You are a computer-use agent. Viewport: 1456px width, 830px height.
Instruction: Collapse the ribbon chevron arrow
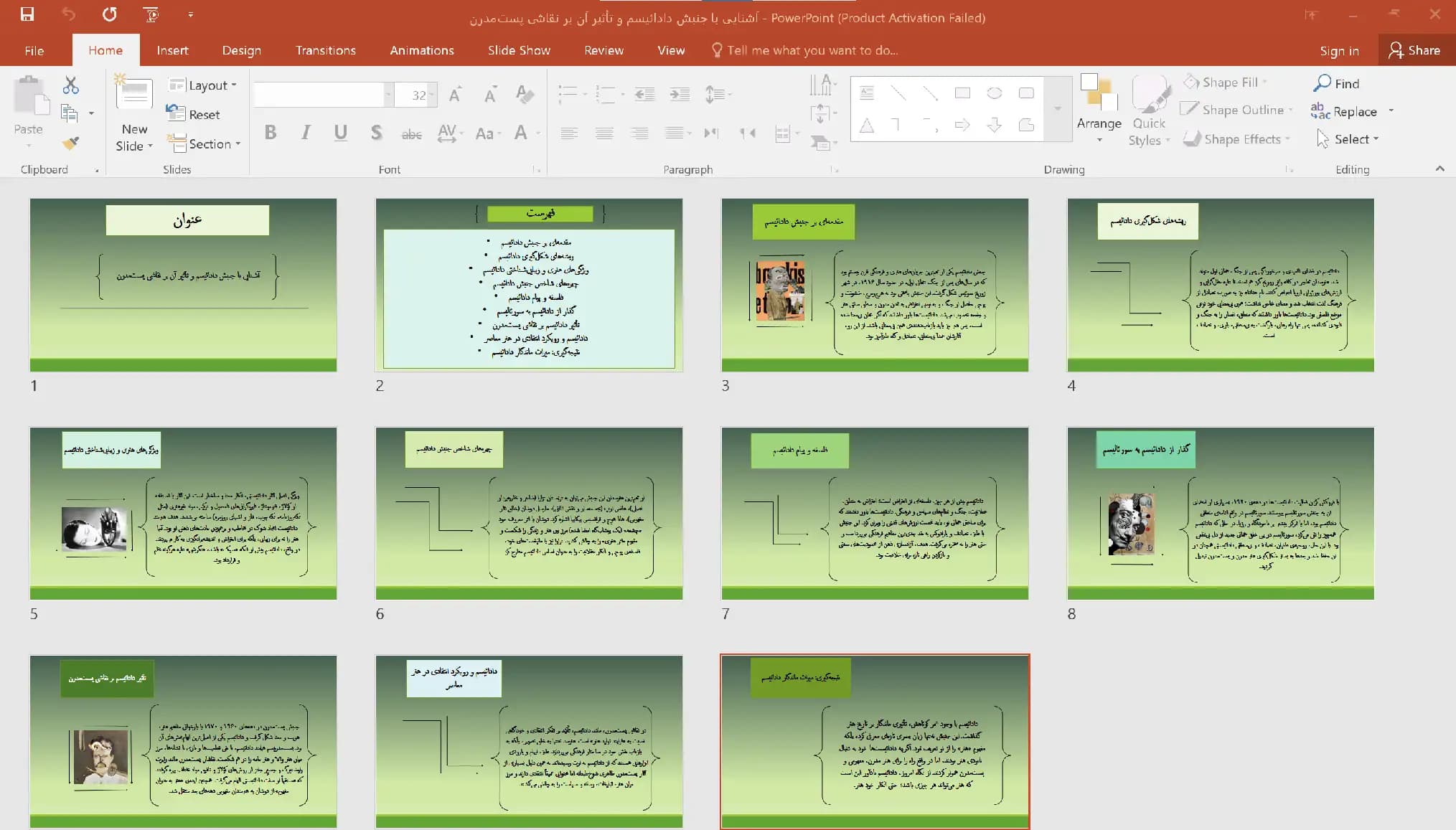tap(1439, 169)
